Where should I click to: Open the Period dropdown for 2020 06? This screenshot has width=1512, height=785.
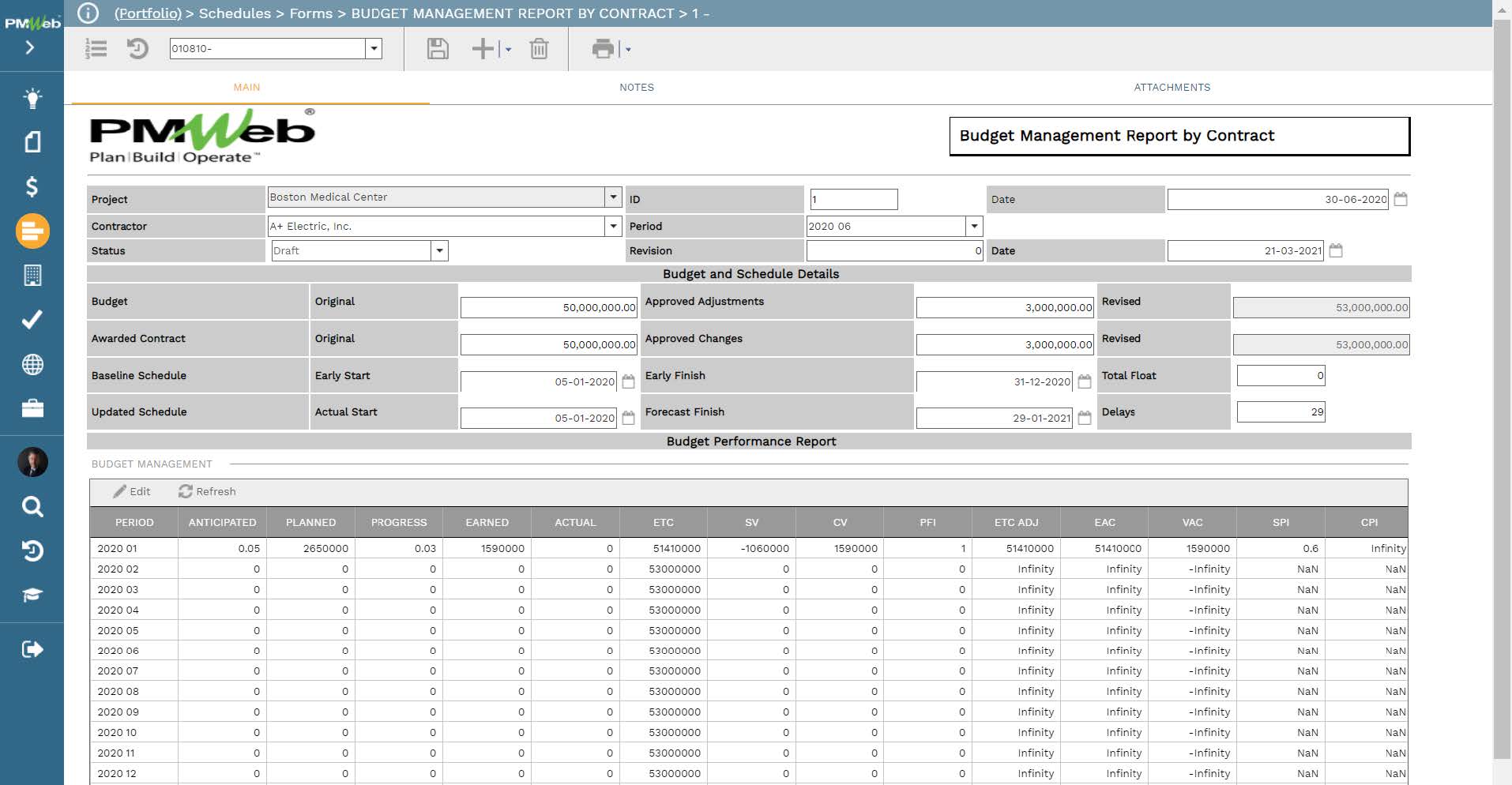972,226
